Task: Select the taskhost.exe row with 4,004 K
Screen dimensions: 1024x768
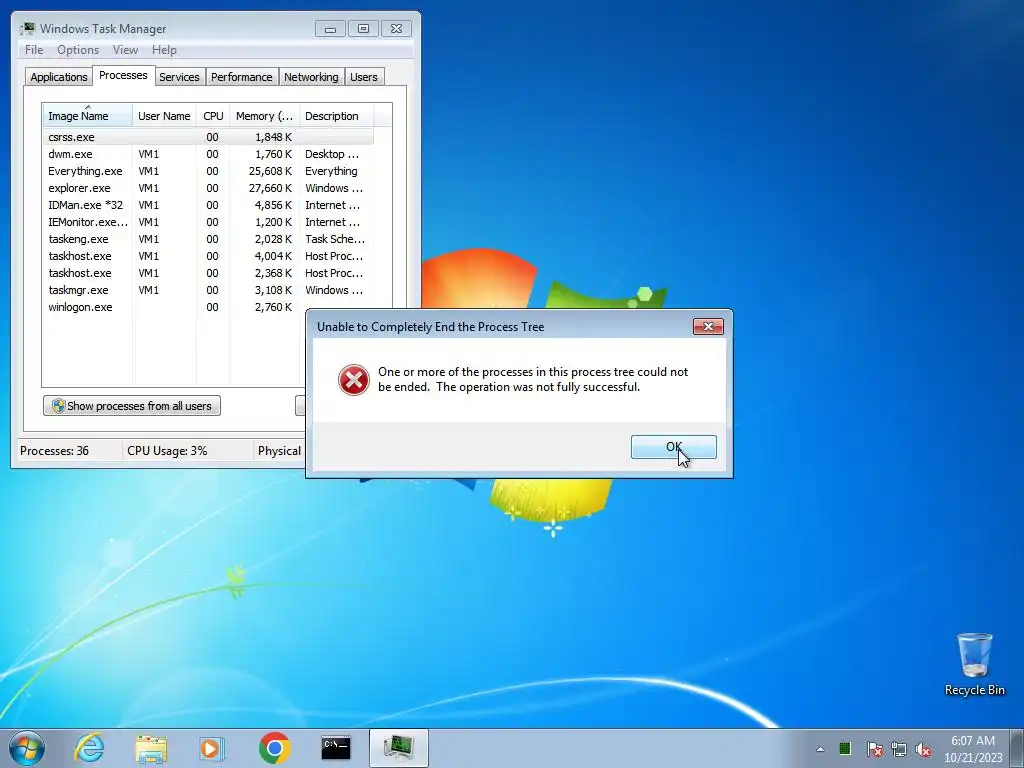Action: [x=208, y=256]
